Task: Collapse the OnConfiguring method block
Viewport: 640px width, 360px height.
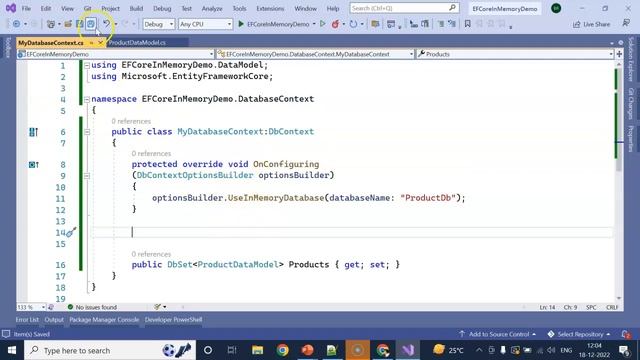Action: pyautogui.click(x=87, y=176)
